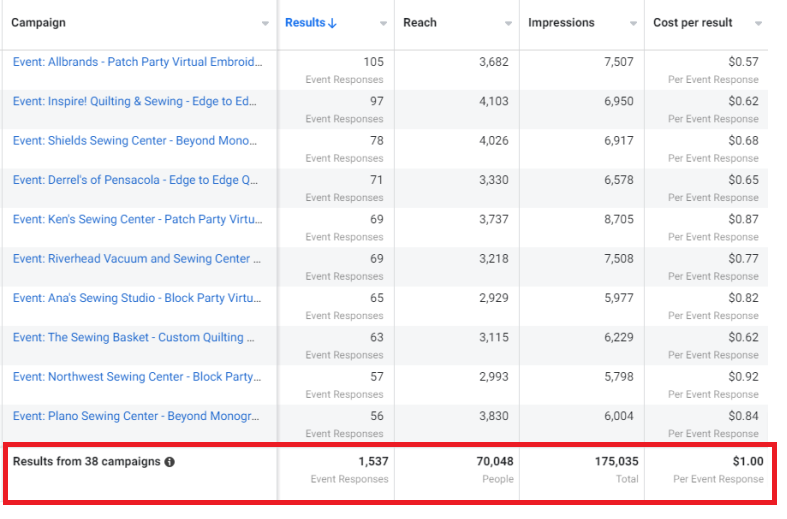Open the Plano Sewing Center campaign
Image resolution: width=787 pixels, height=519 pixels.
[x=137, y=416]
